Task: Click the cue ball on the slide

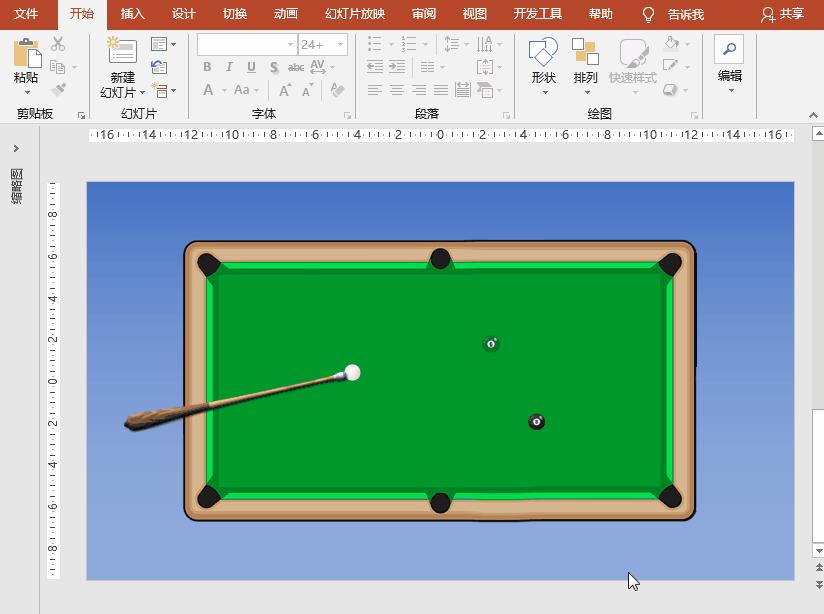Action: [x=352, y=373]
